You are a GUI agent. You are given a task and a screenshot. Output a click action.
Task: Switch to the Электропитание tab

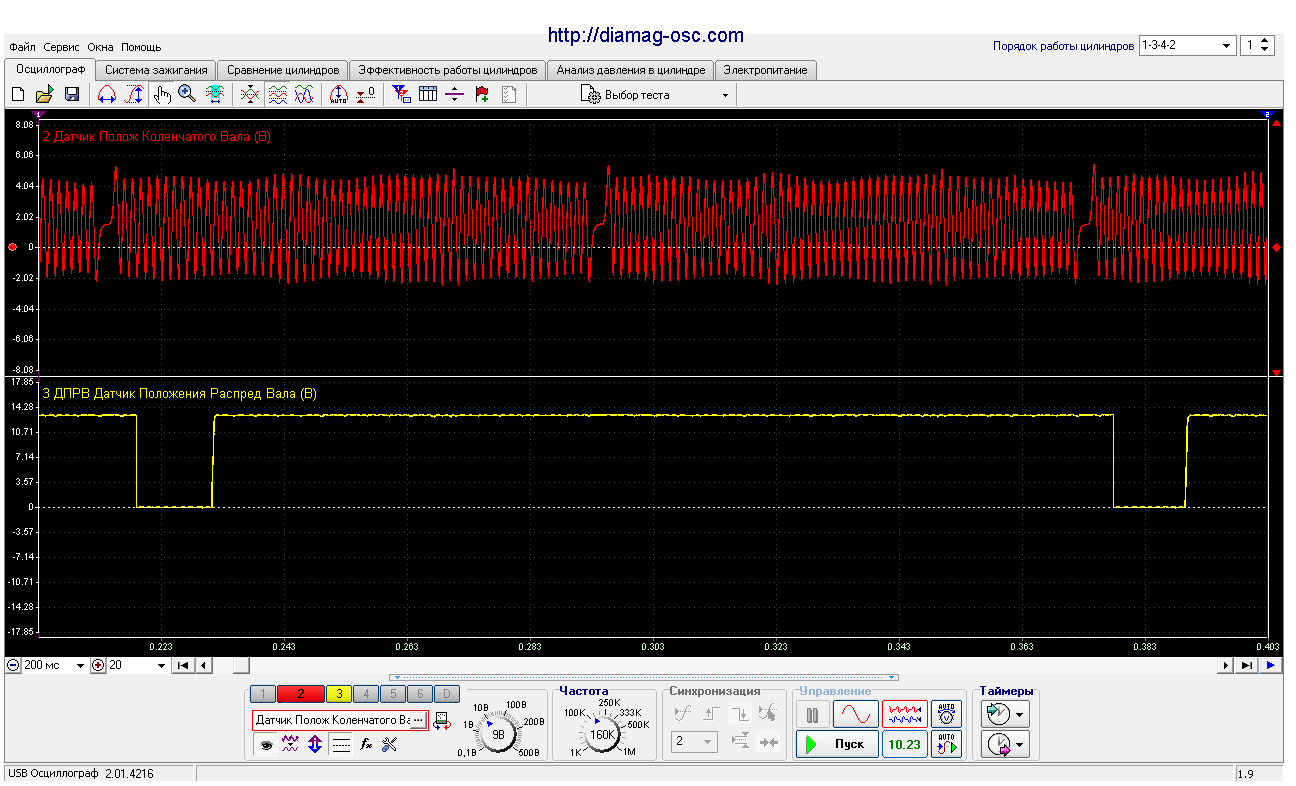tap(766, 70)
